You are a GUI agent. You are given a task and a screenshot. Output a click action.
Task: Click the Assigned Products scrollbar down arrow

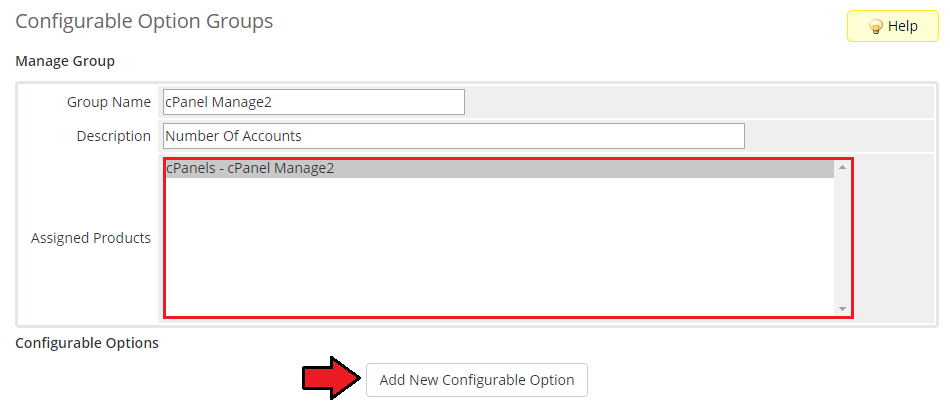coord(842,308)
